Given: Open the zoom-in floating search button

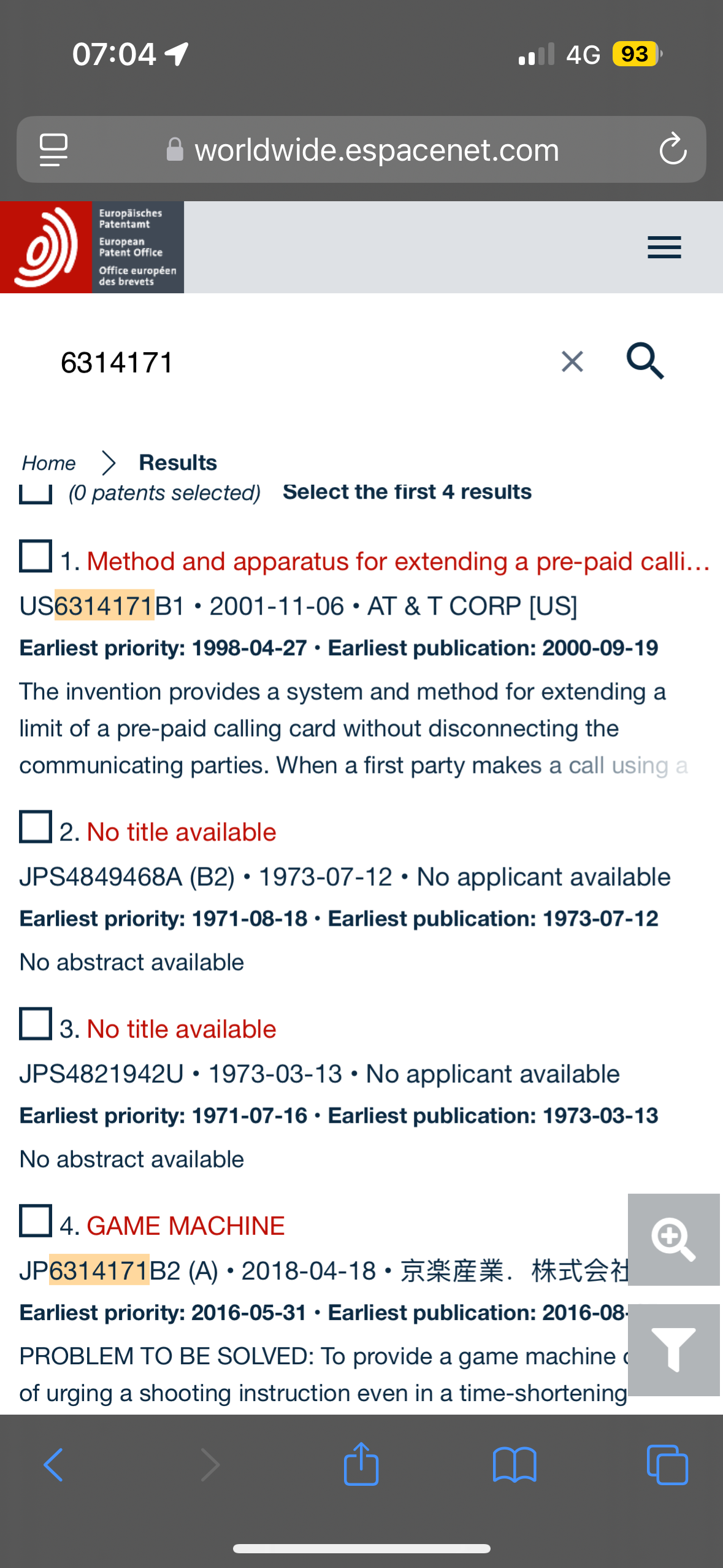Looking at the screenshot, I should [673, 1239].
